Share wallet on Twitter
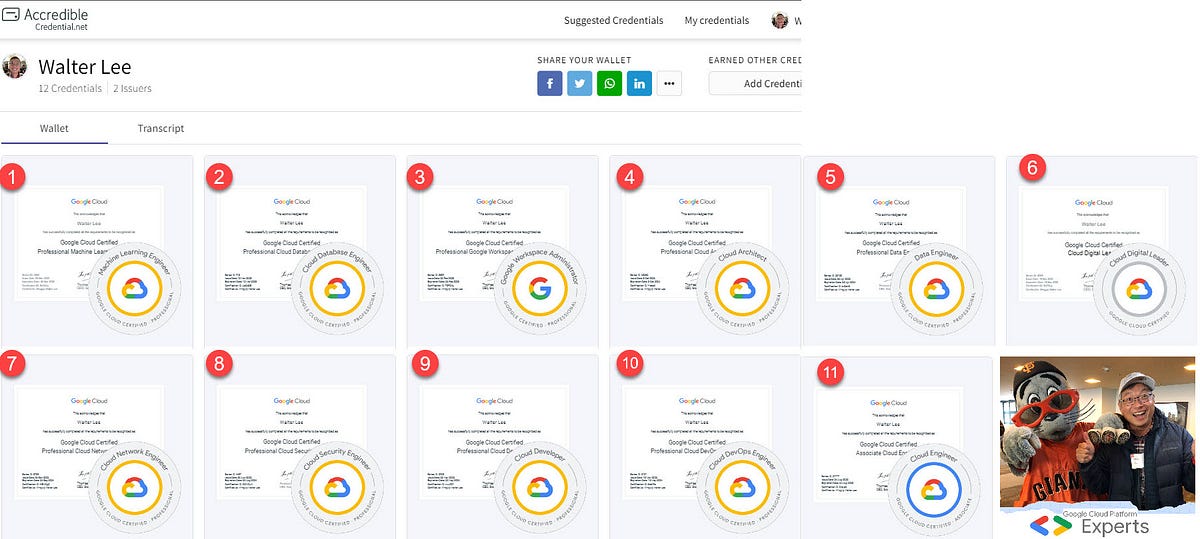Image resolution: width=1200 pixels, height=539 pixels. pyautogui.click(x=579, y=83)
